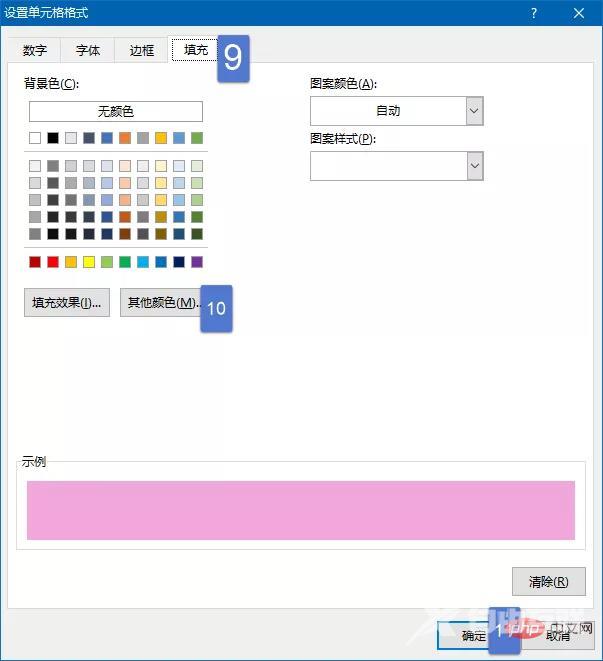Open 填充效果 dialog
This screenshot has height=661, width=603.
click(67, 303)
